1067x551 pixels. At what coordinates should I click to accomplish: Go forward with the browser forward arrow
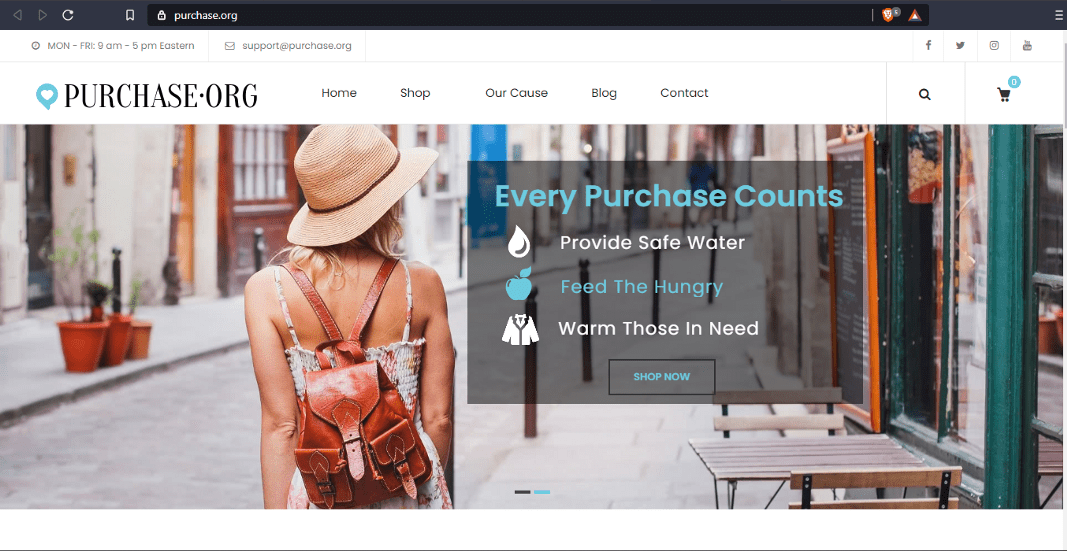pos(42,15)
